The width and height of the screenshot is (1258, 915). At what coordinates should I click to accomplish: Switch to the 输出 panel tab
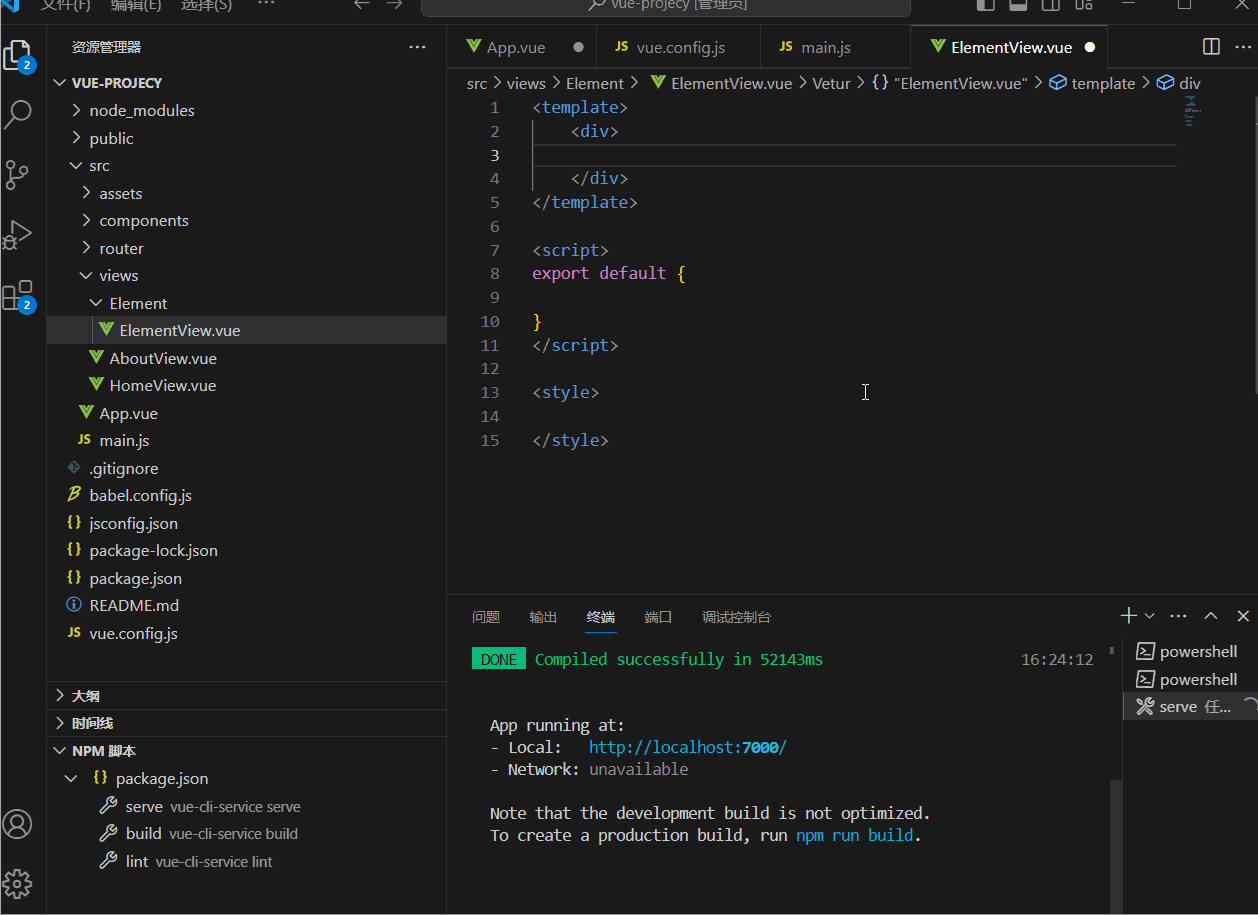543,617
